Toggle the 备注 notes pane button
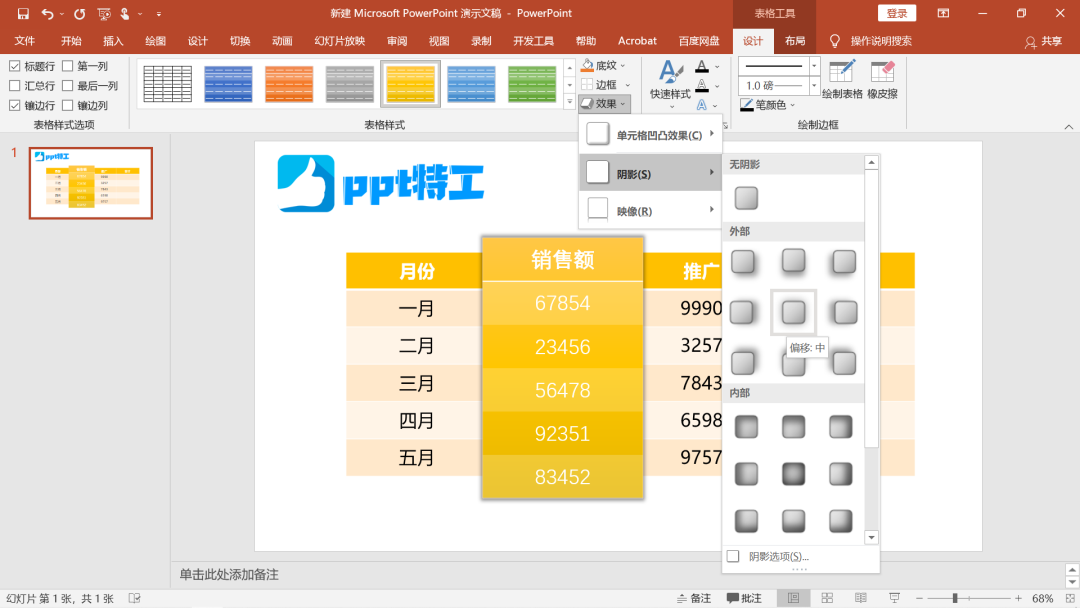Viewport: 1080px width, 608px height. click(x=694, y=598)
